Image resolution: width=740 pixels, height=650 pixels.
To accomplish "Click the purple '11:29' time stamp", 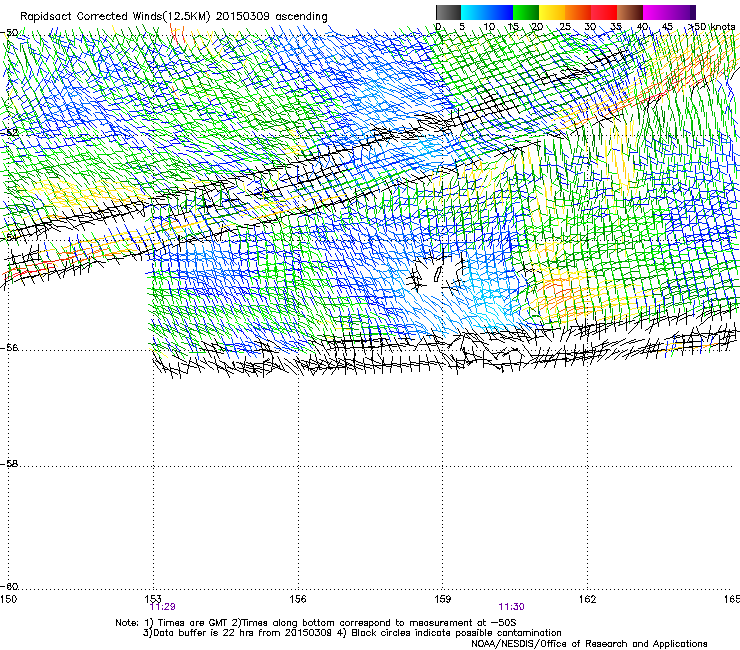I will point(162,607).
